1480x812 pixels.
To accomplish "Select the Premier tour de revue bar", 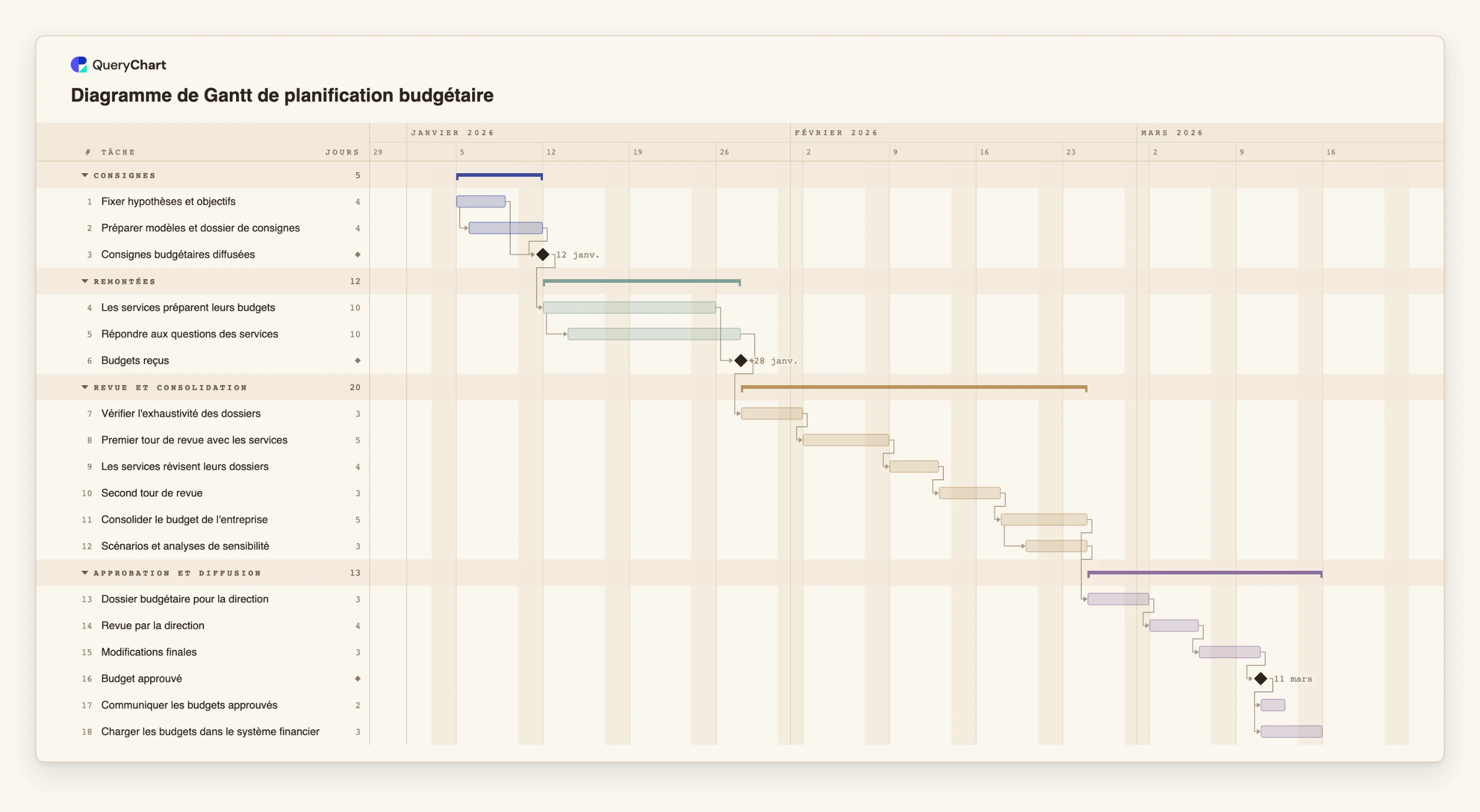I will click(846, 440).
